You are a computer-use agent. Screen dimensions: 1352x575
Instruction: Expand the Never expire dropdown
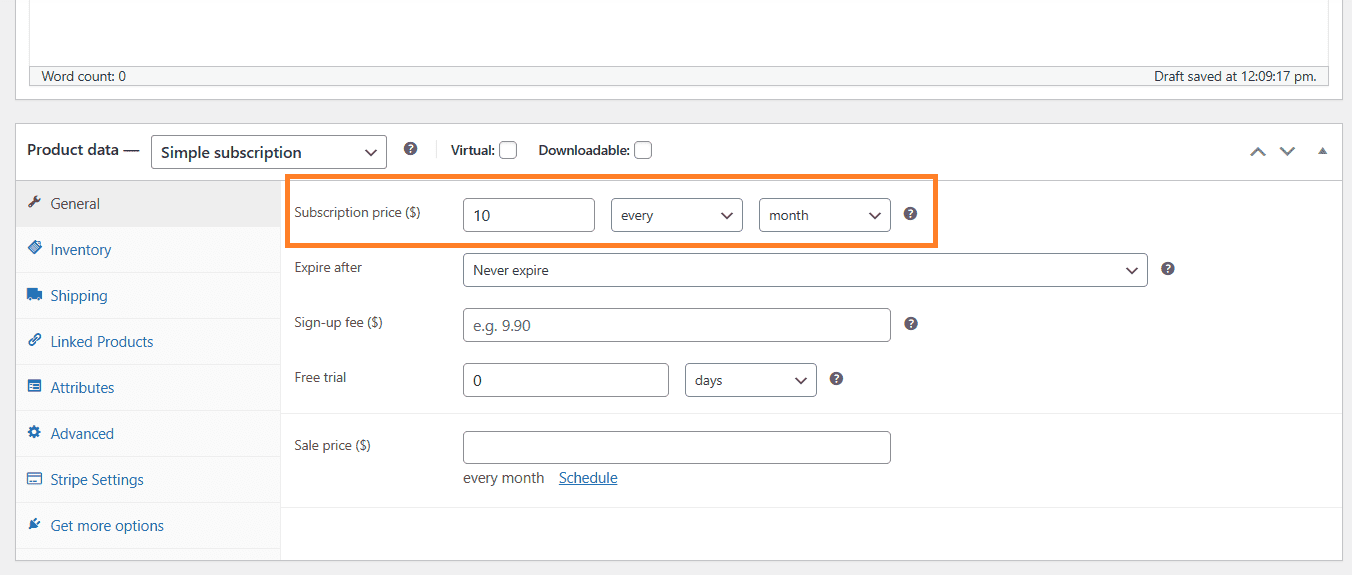(805, 270)
